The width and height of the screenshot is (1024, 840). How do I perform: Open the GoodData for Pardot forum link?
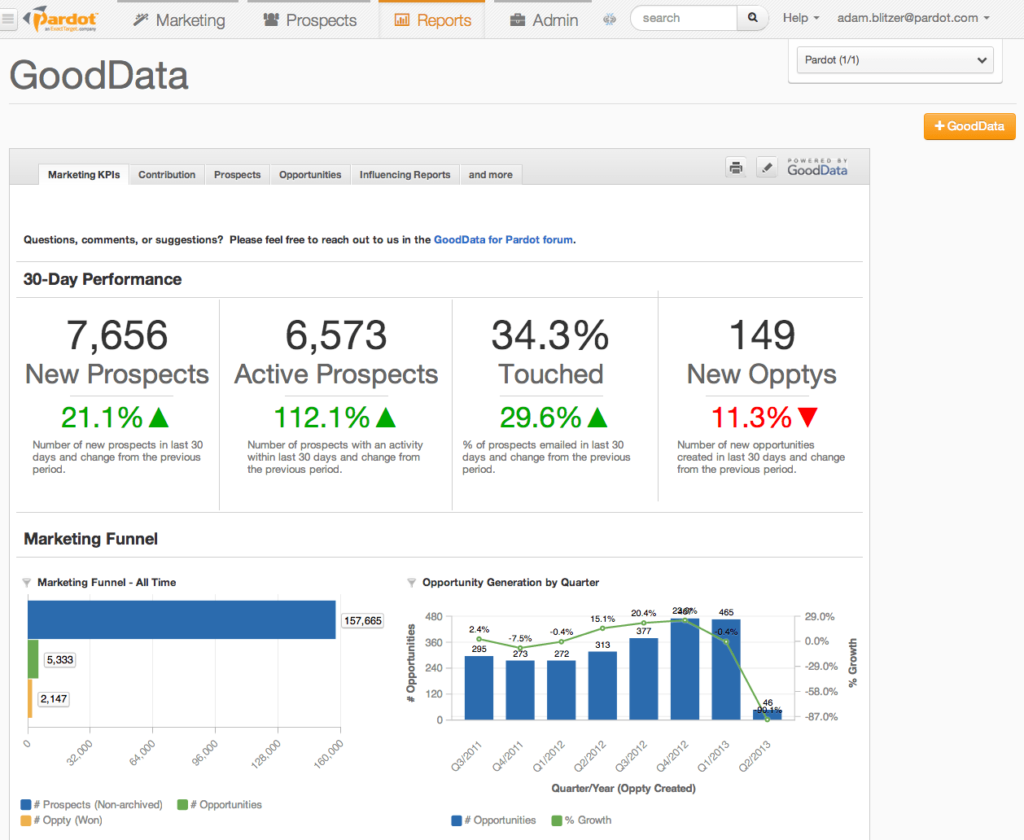pos(504,239)
